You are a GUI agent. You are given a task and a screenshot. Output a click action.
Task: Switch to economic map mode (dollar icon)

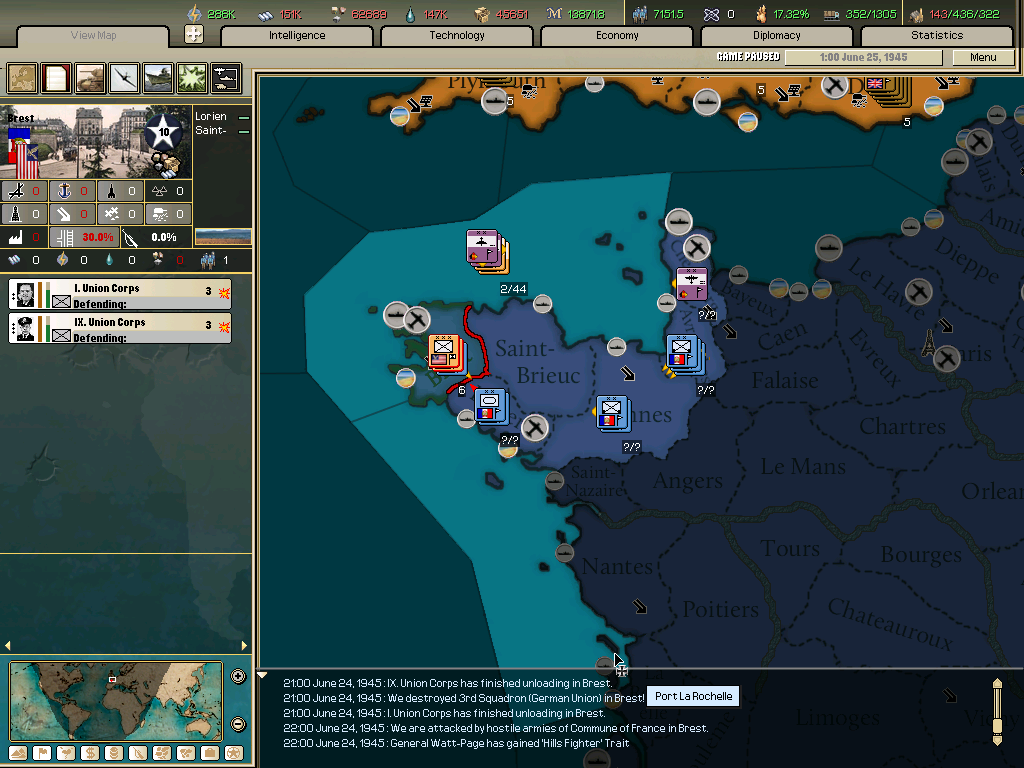(x=88, y=753)
